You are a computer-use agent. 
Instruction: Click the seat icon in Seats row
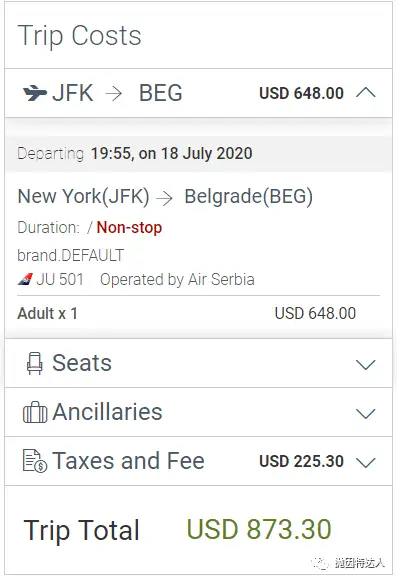click(x=35, y=363)
